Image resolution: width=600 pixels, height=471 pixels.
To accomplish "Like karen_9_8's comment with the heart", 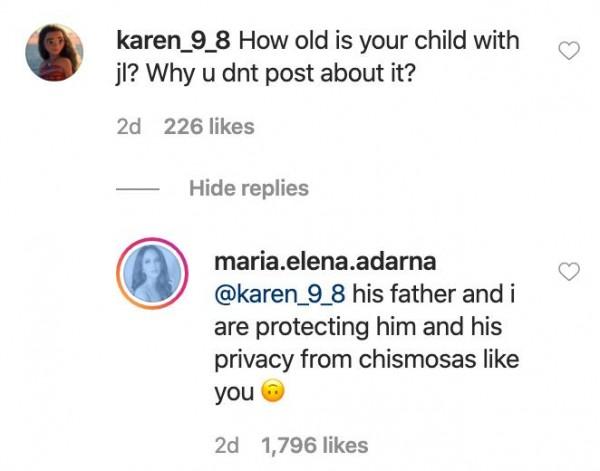I will 569,51.
